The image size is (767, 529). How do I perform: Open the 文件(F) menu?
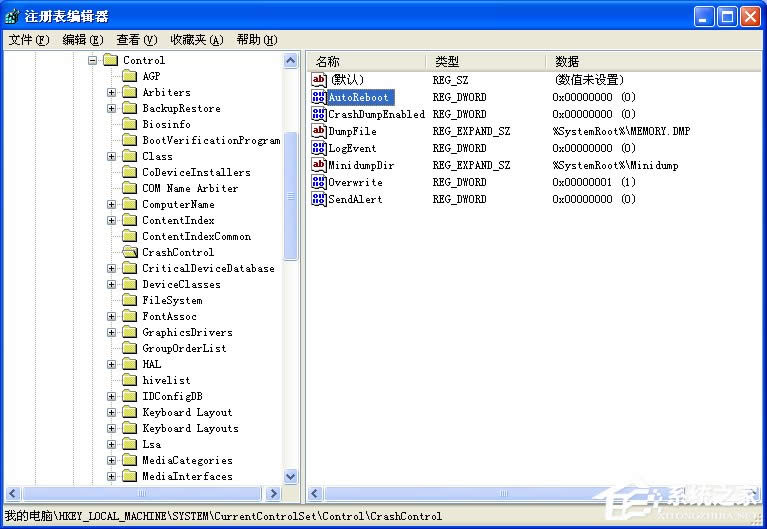point(28,40)
